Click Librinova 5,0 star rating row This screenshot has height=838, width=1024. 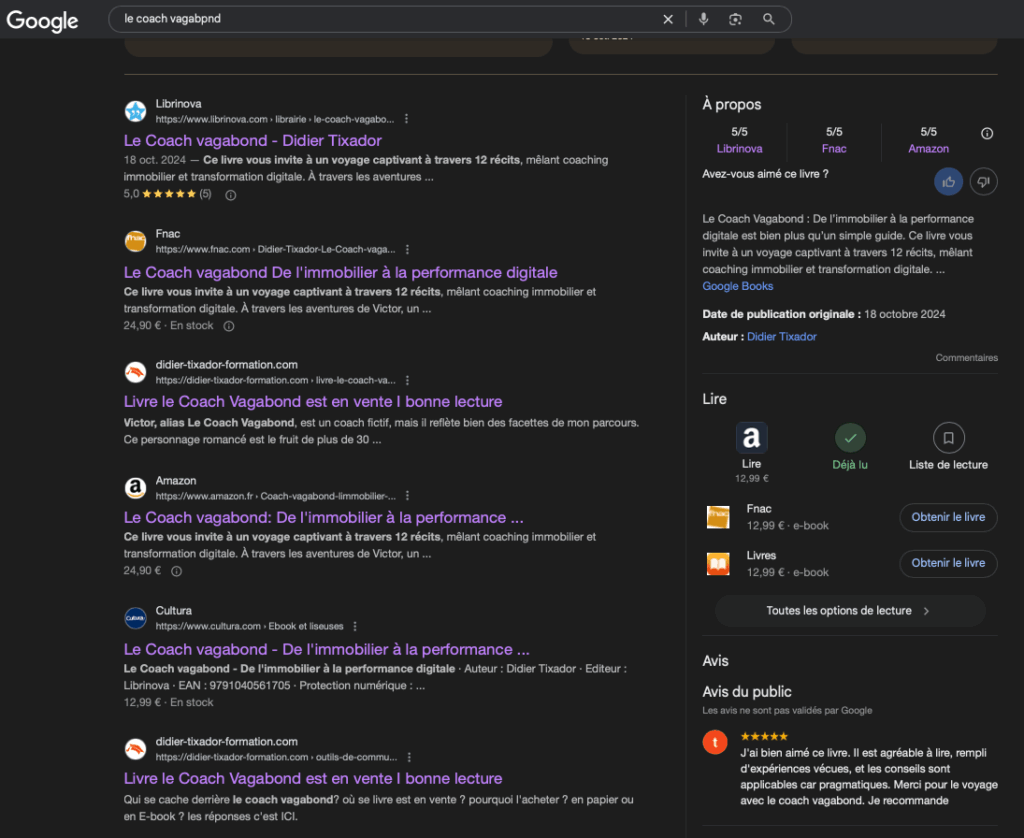168,194
